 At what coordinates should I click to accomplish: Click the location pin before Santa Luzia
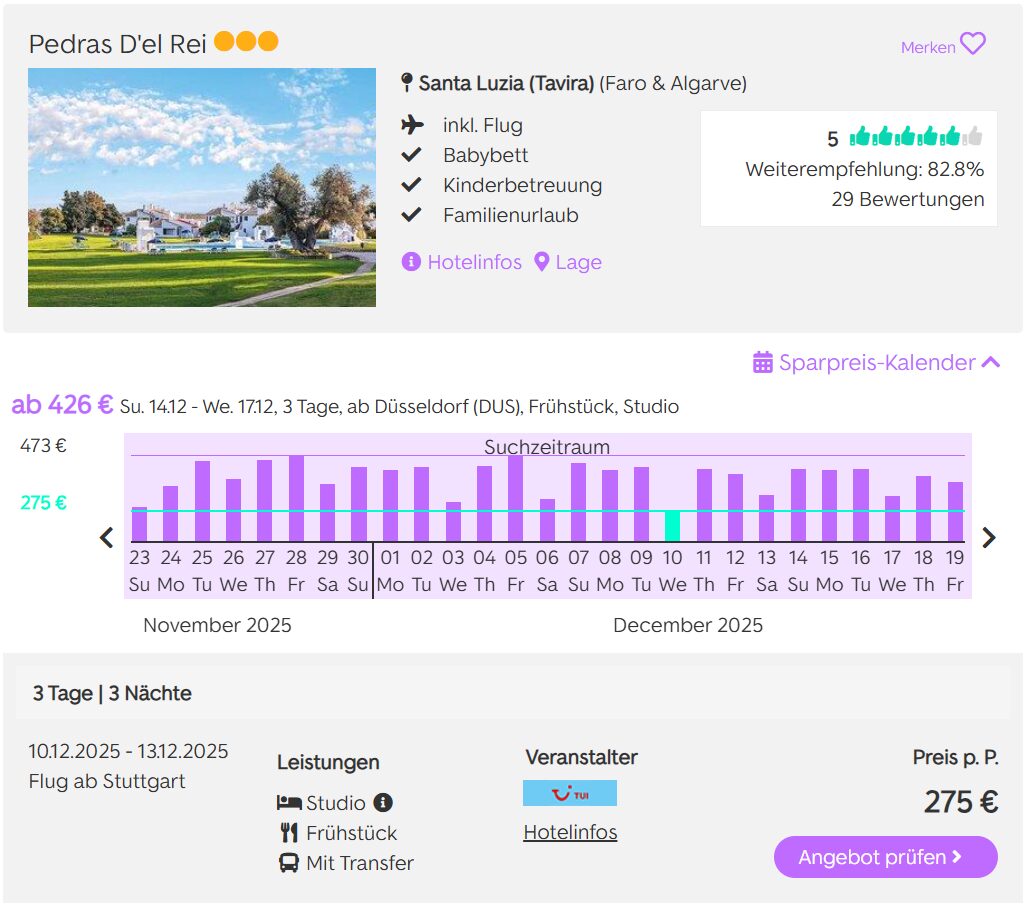pos(406,83)
